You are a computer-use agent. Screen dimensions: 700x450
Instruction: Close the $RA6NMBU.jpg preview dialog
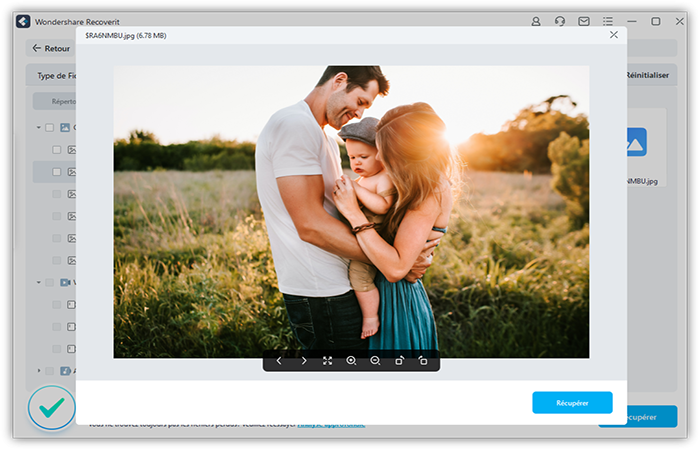click(614, 35)
